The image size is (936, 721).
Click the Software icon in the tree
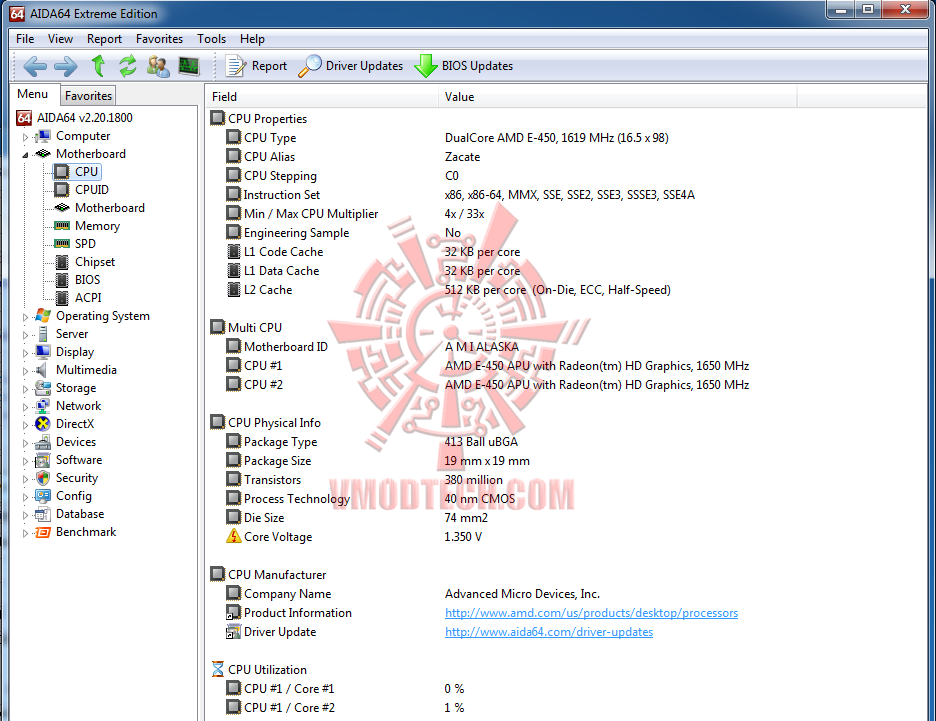[42, 460]
